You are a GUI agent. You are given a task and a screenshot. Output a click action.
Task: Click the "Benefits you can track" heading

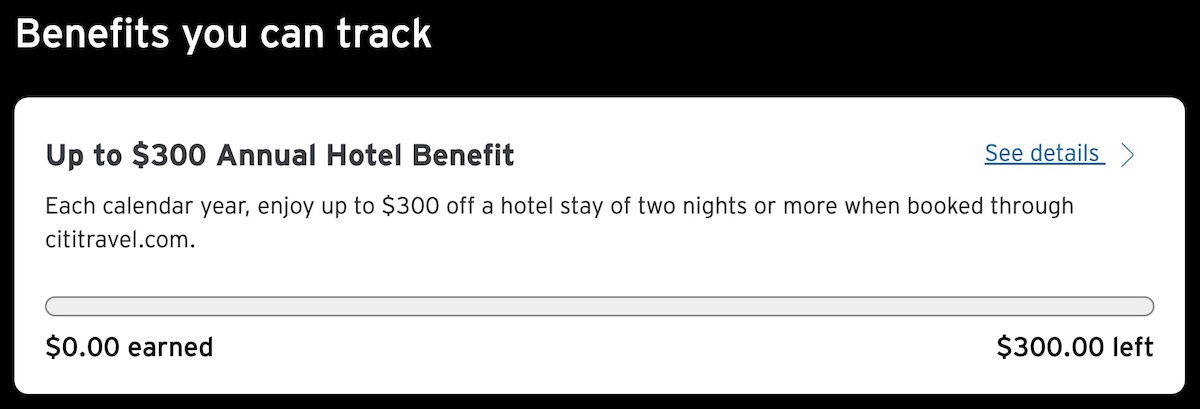point(223,35)
